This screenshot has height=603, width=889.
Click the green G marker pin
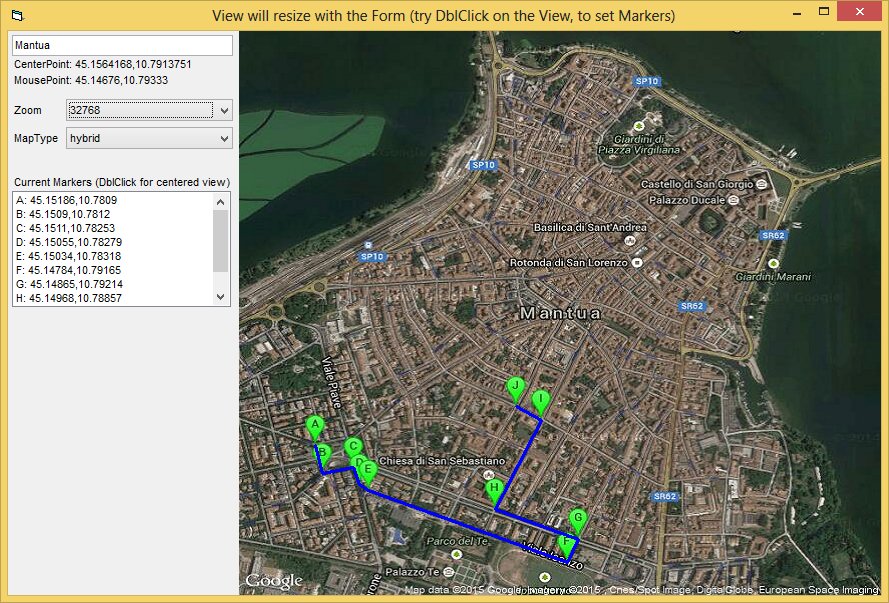coord(577,519)
